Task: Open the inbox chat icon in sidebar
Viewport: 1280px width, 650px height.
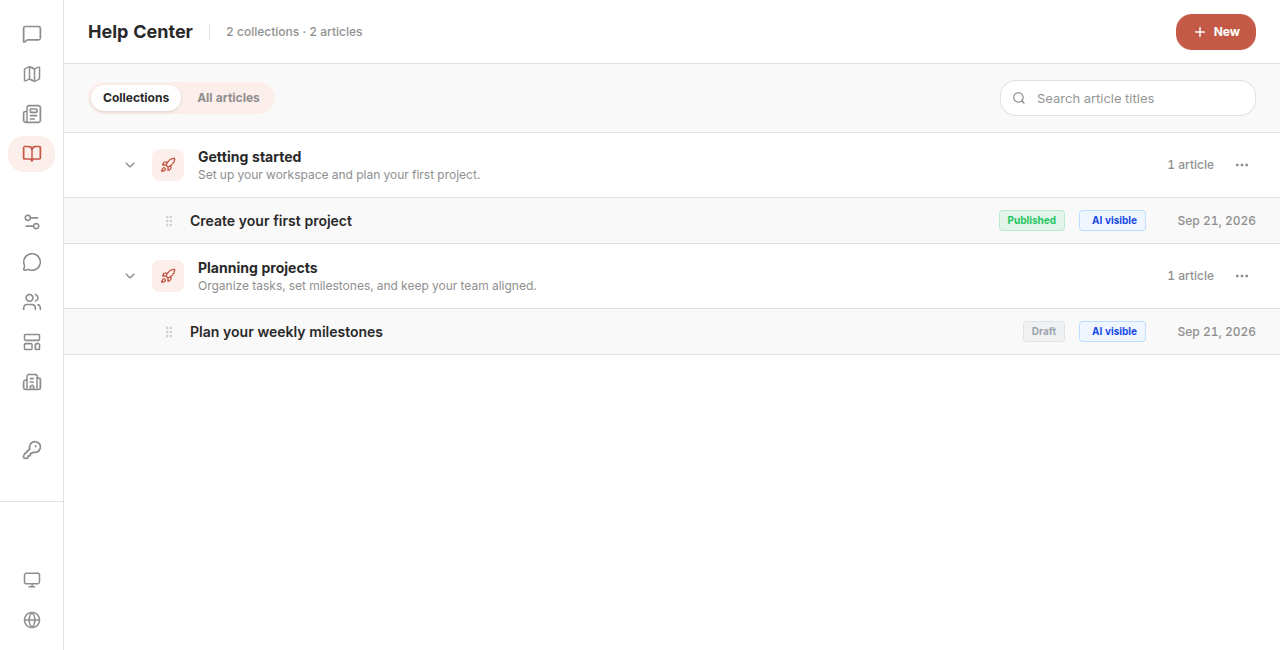Action: pos(32,34)
